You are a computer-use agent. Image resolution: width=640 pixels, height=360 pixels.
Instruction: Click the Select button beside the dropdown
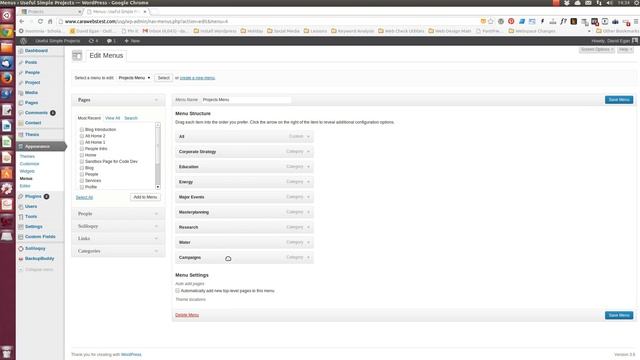164,78
